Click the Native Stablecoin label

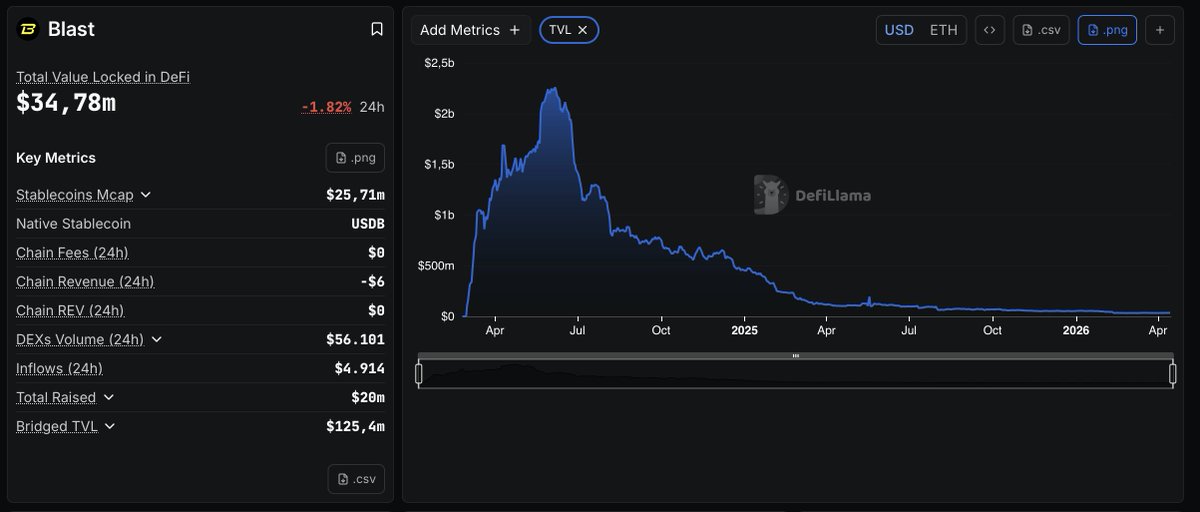click(73, 224)
